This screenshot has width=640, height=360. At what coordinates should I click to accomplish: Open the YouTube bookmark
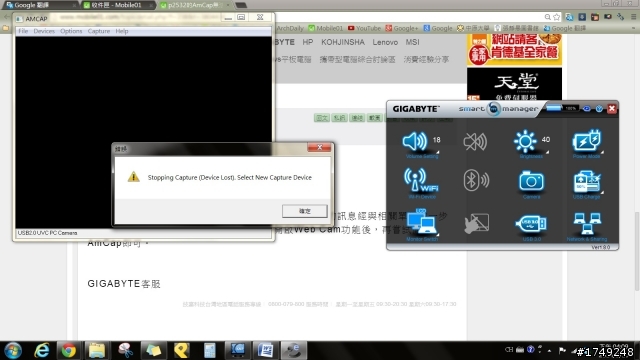[364, 28]
